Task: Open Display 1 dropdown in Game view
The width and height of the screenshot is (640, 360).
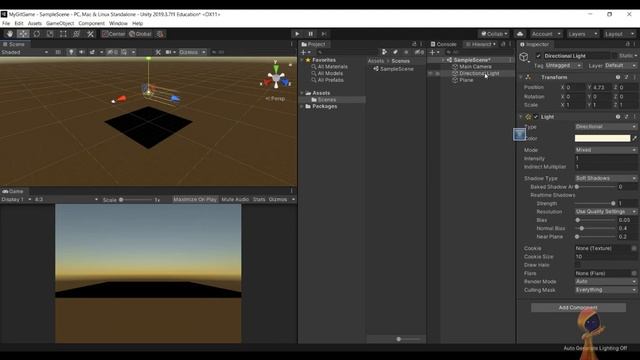Action: [16, 200]
